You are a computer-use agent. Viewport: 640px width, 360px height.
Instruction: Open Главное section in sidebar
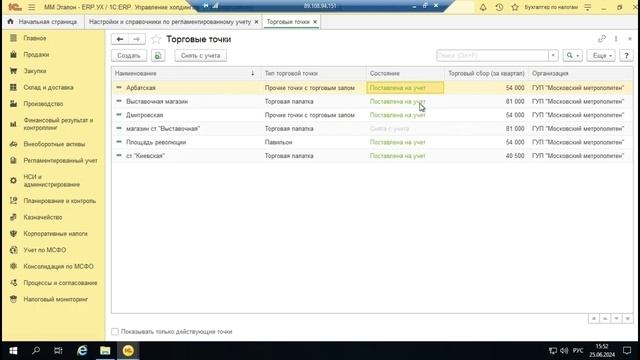[x=35, y=38]
